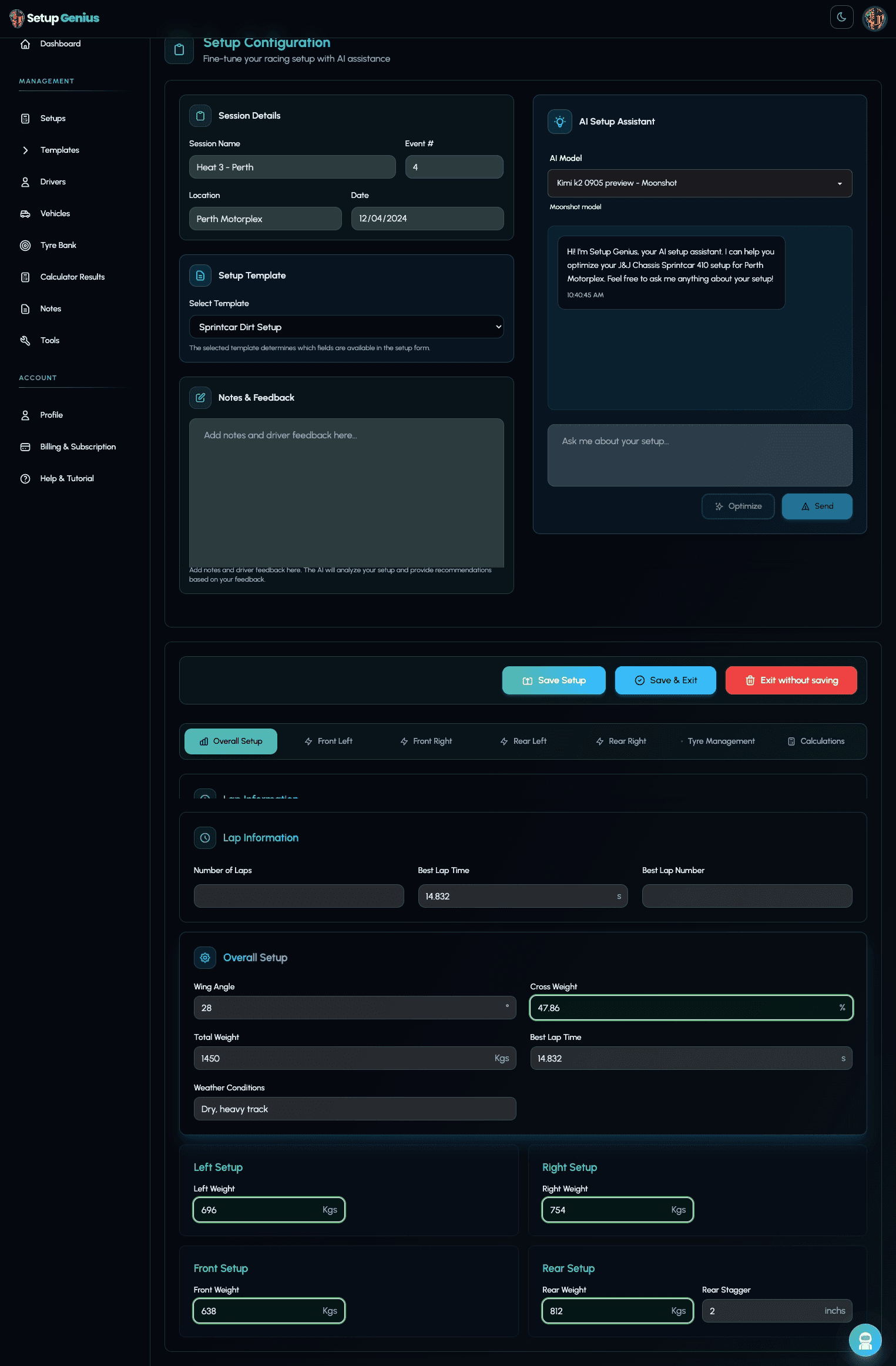The height and width of the screenshot is (1366, 896).
Task: Click the Notes document icon
Action: point(25,309)
